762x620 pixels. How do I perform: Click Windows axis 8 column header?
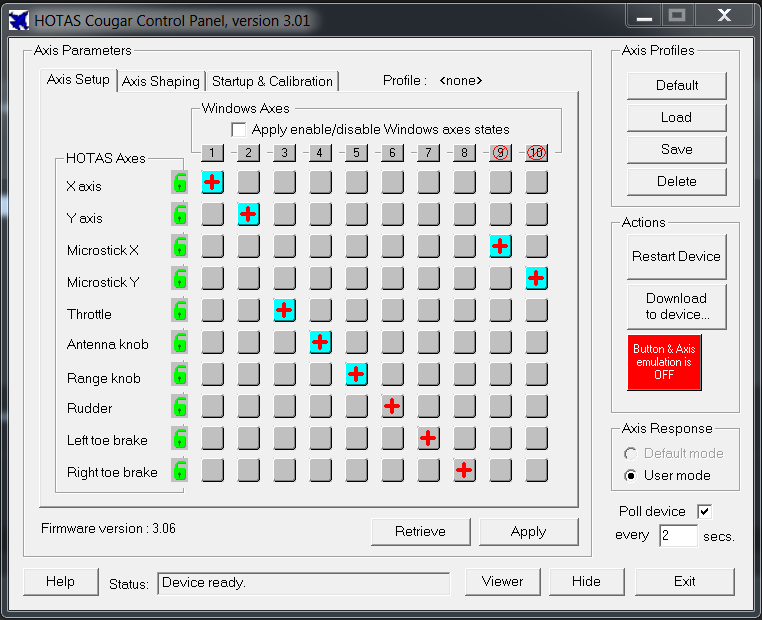(464, 153)
